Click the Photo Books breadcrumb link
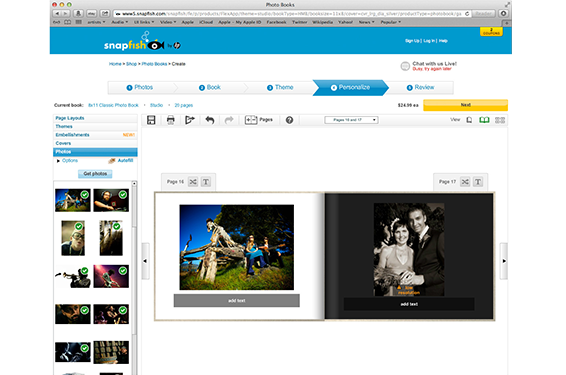 154,64
